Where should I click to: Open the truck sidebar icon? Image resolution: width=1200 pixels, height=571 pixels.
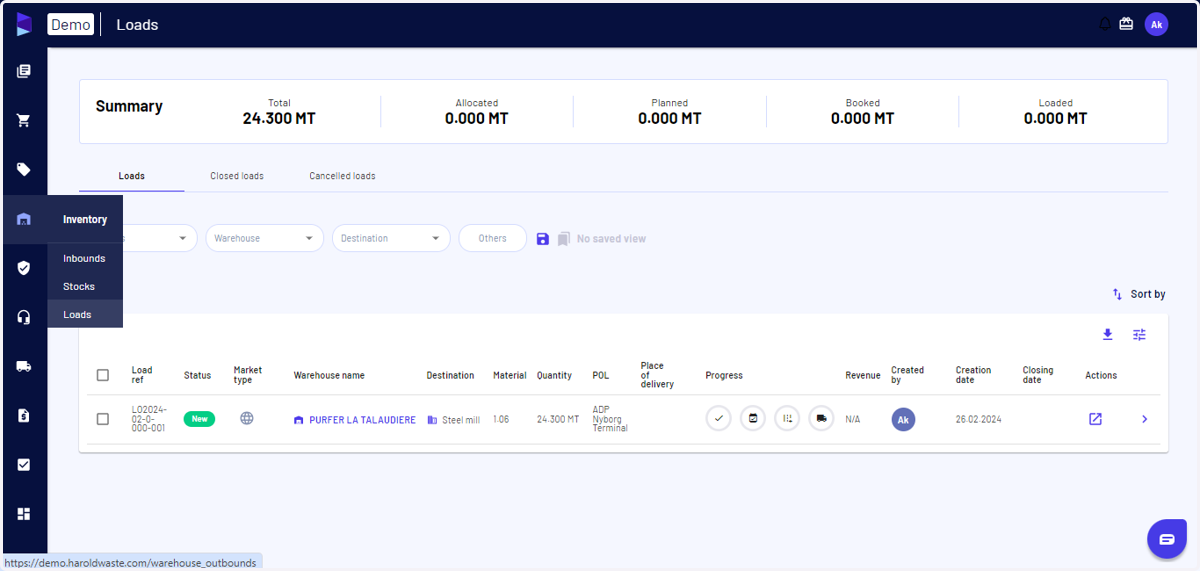24,366
